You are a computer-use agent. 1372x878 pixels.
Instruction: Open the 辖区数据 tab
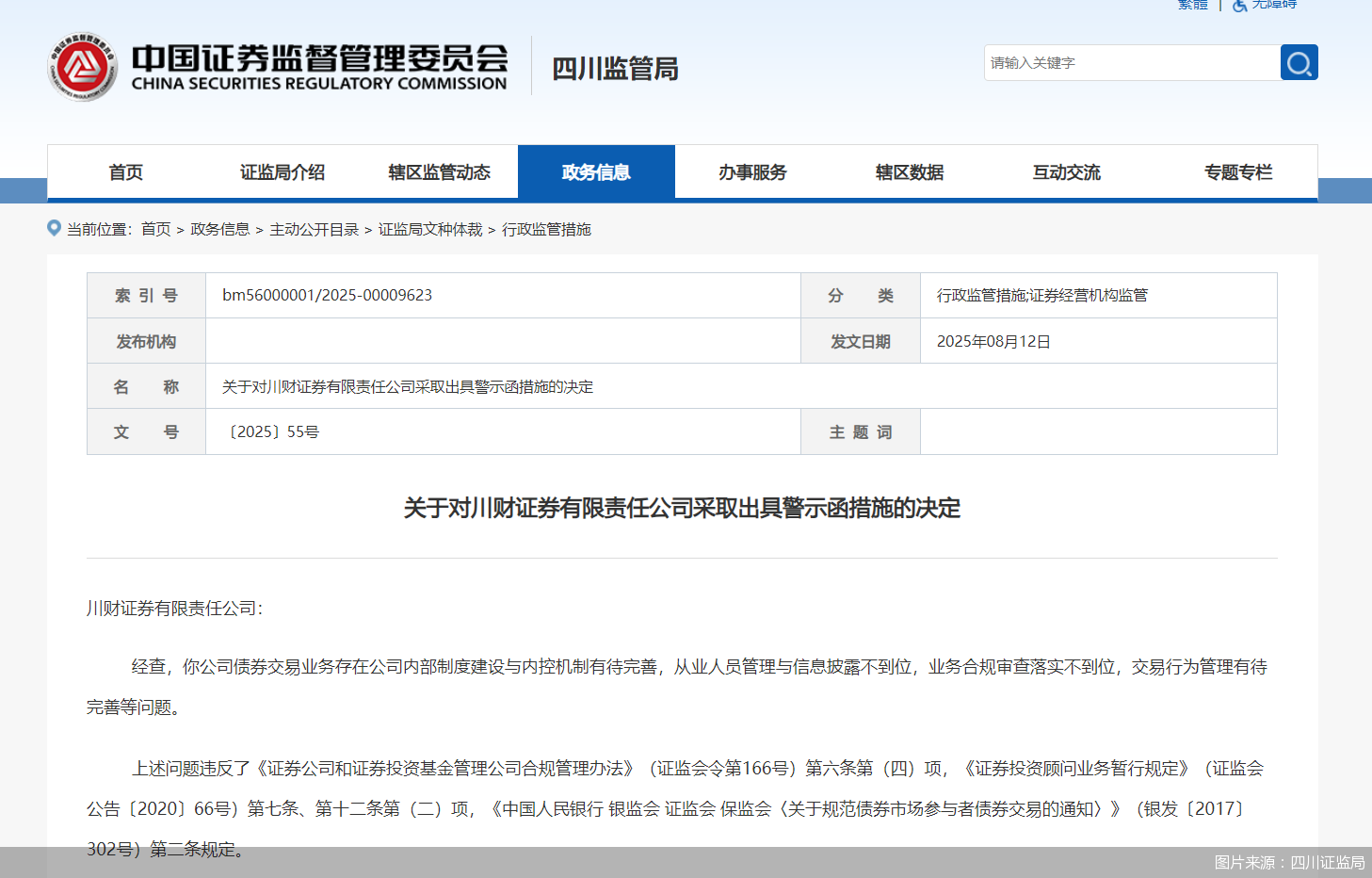[909, 171]
